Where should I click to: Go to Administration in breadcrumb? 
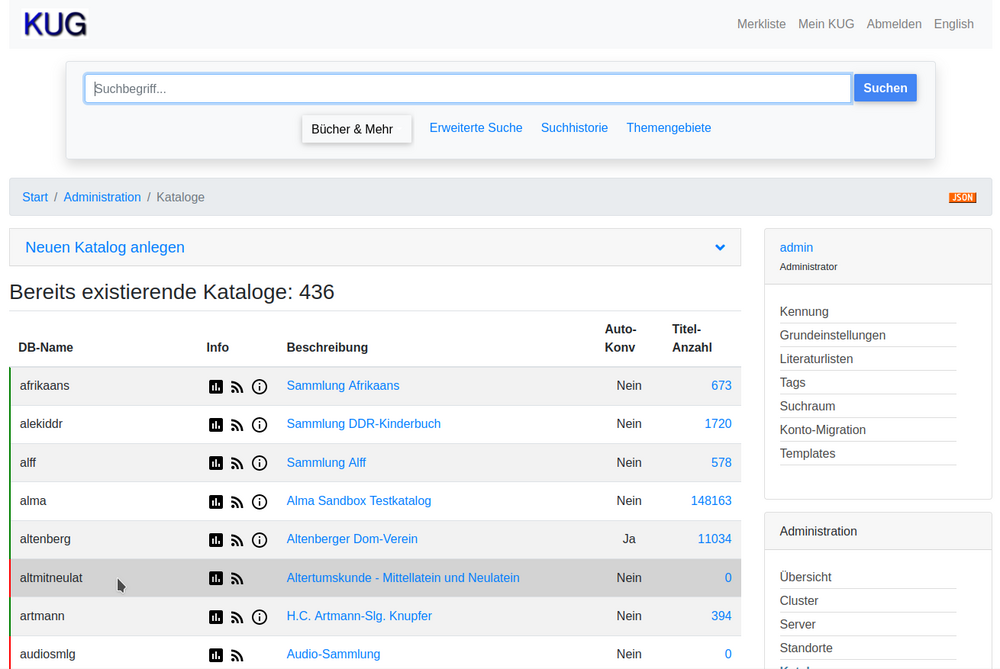pyautogui.click(x=102, y=197)
